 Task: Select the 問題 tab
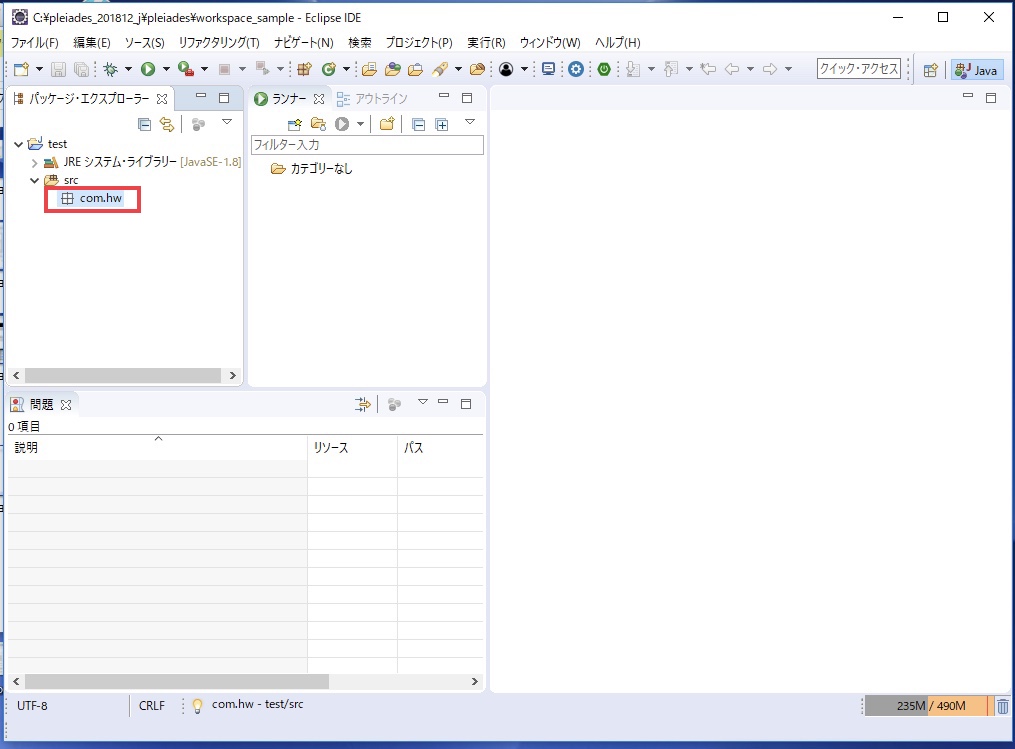(41, 405)
